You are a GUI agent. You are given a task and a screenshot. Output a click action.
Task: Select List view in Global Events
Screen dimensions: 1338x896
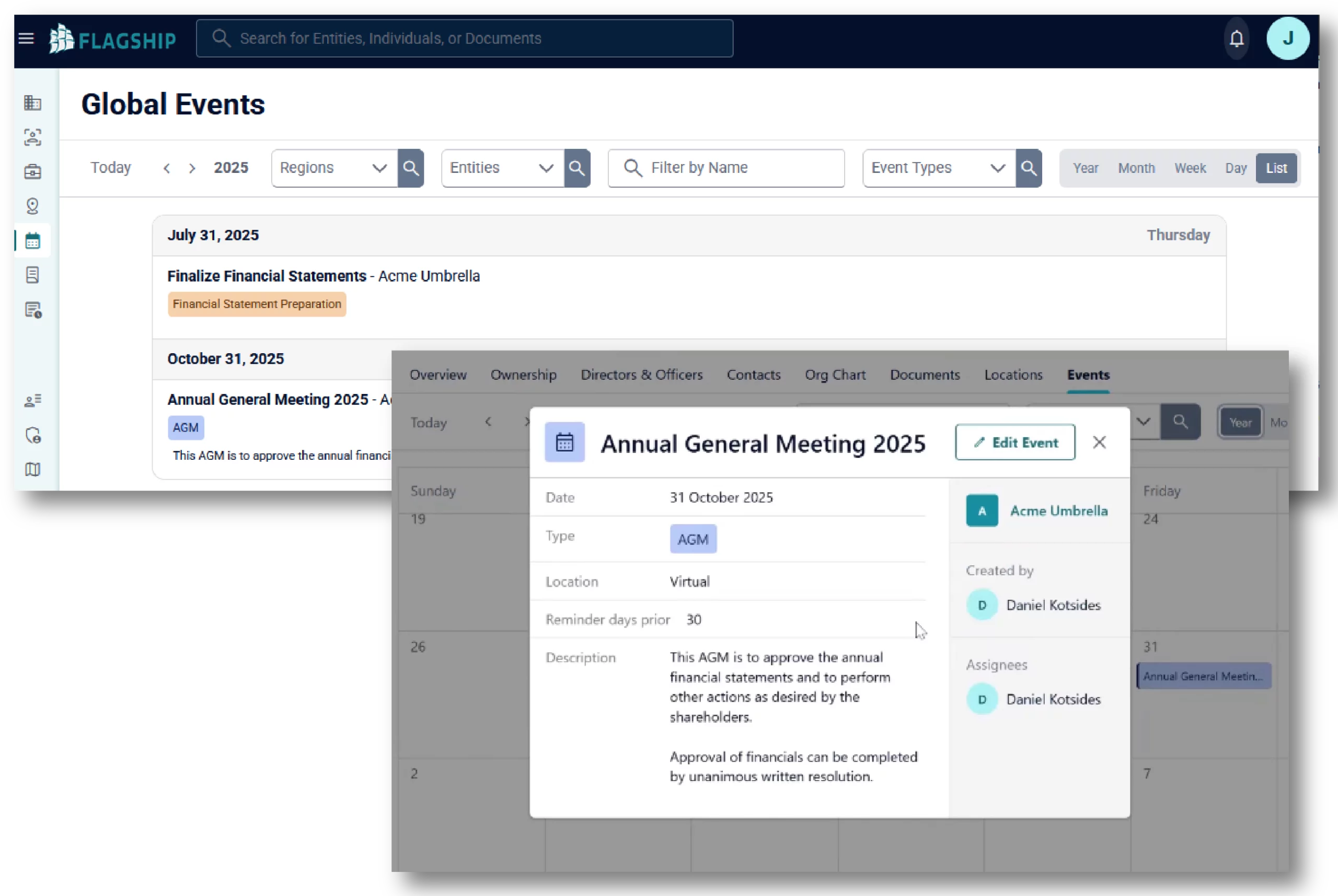[1276, 168]
